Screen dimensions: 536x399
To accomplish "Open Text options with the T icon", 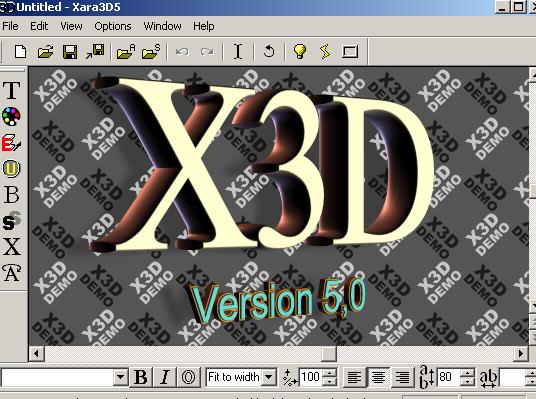I will tap(12, 90).
